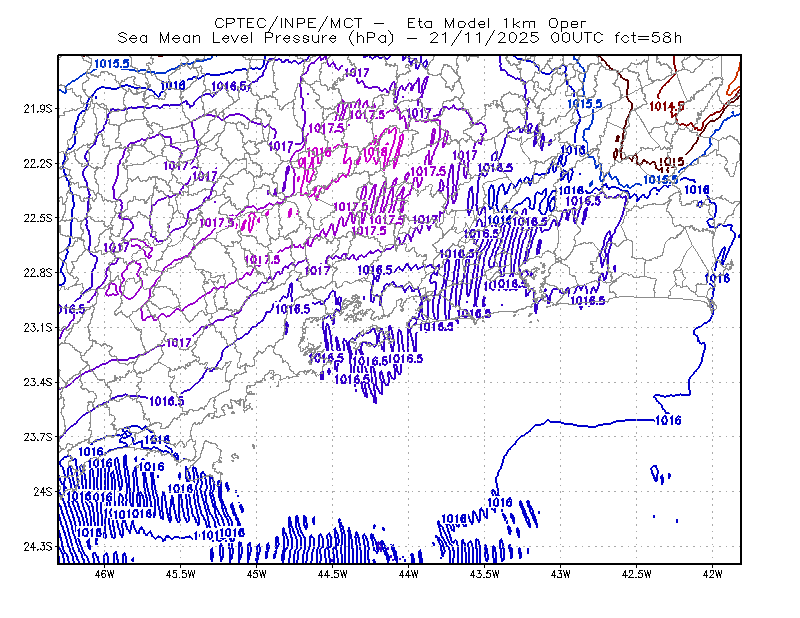Select the '23.4S' latitude axis label

[37, 382]
